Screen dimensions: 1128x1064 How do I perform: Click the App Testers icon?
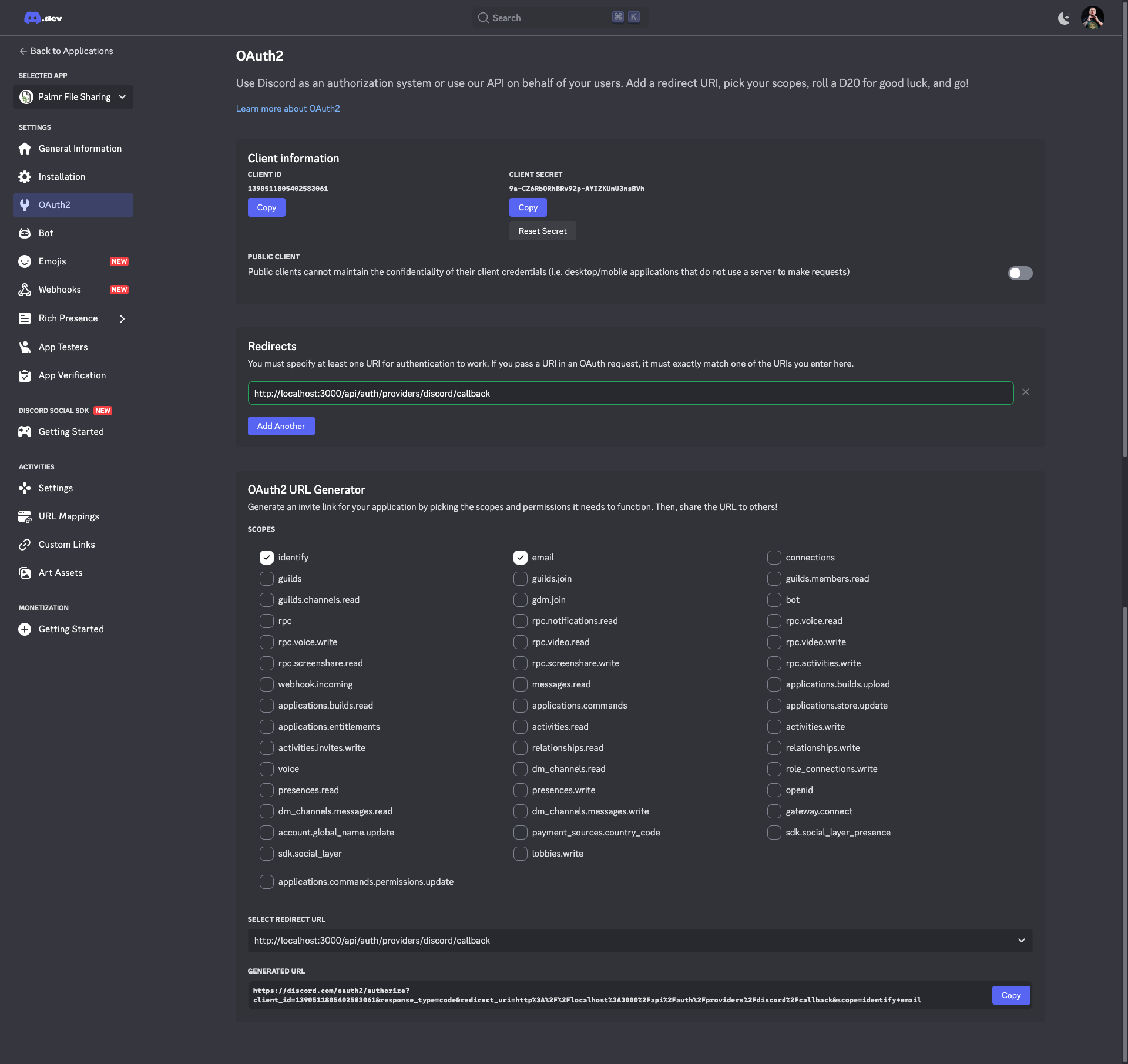pos(25,347)
